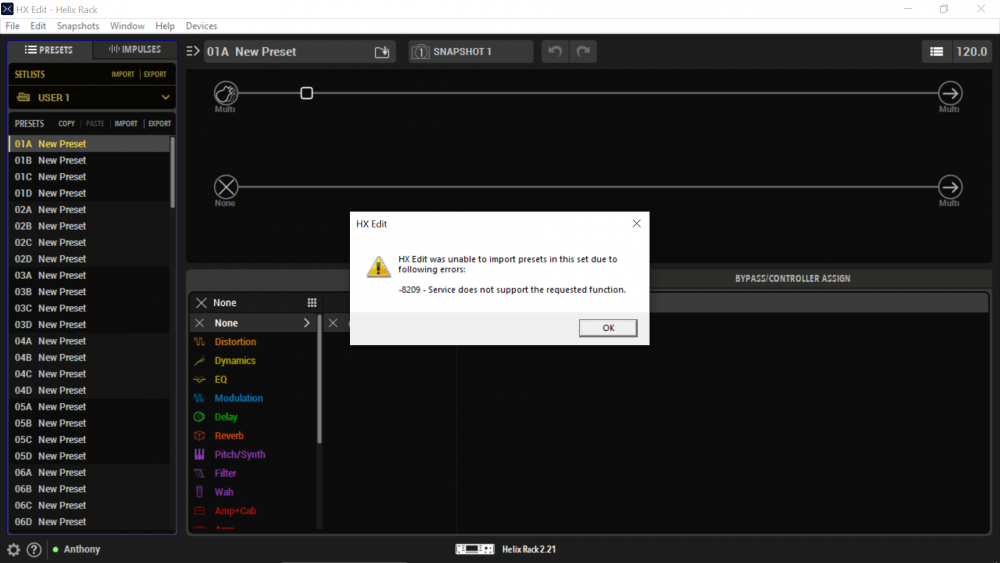Click the Amp+Cab category icon
The width and height of the screenshot is (1000, 563).
tap(200, 511)
